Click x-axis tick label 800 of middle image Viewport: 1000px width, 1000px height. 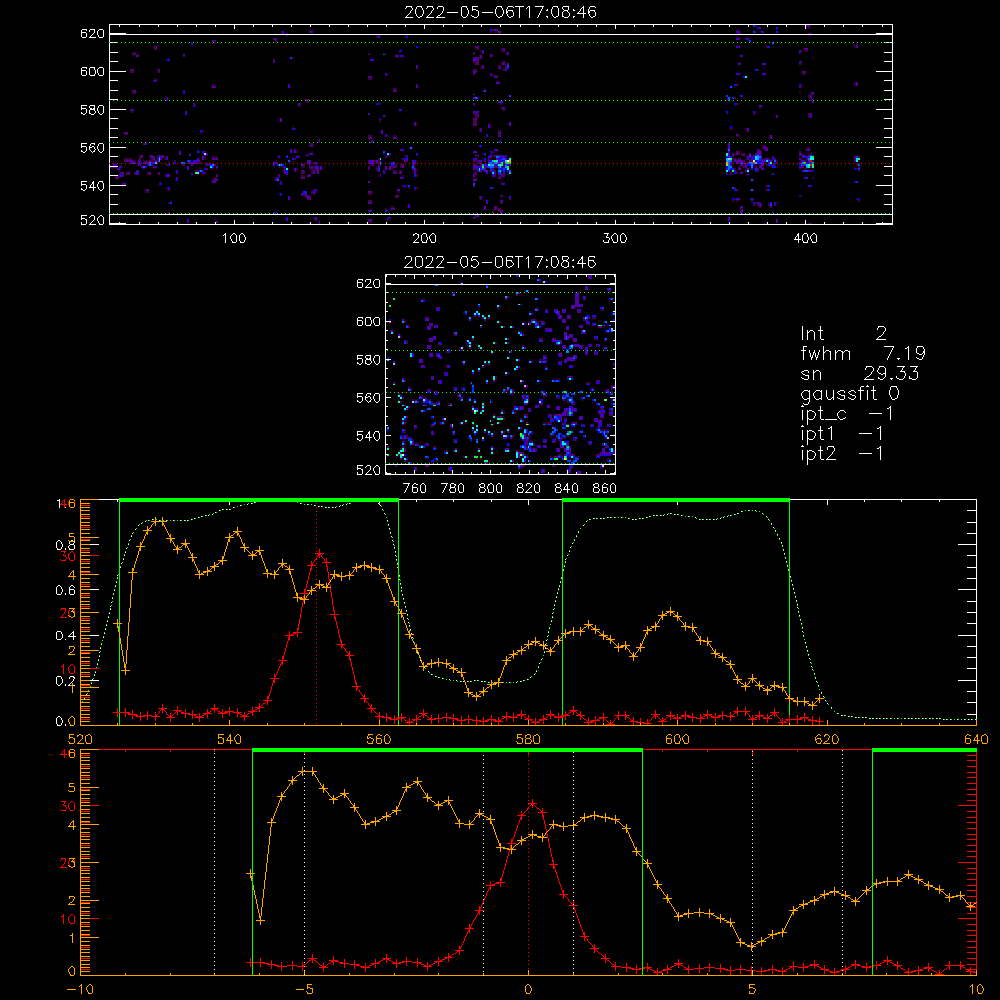[490, 489]
